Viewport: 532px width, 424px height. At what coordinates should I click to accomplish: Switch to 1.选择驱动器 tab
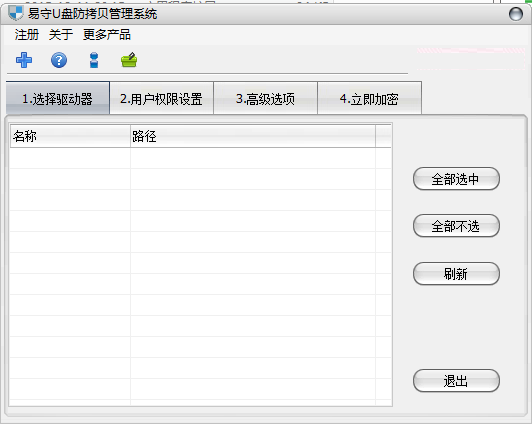tap(58, 98)
